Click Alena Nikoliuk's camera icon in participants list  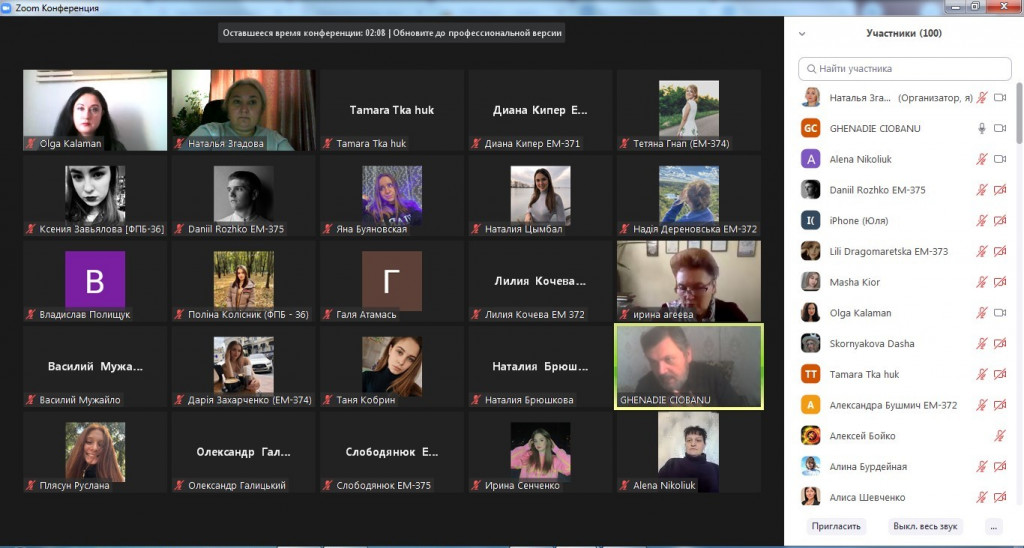999,159
